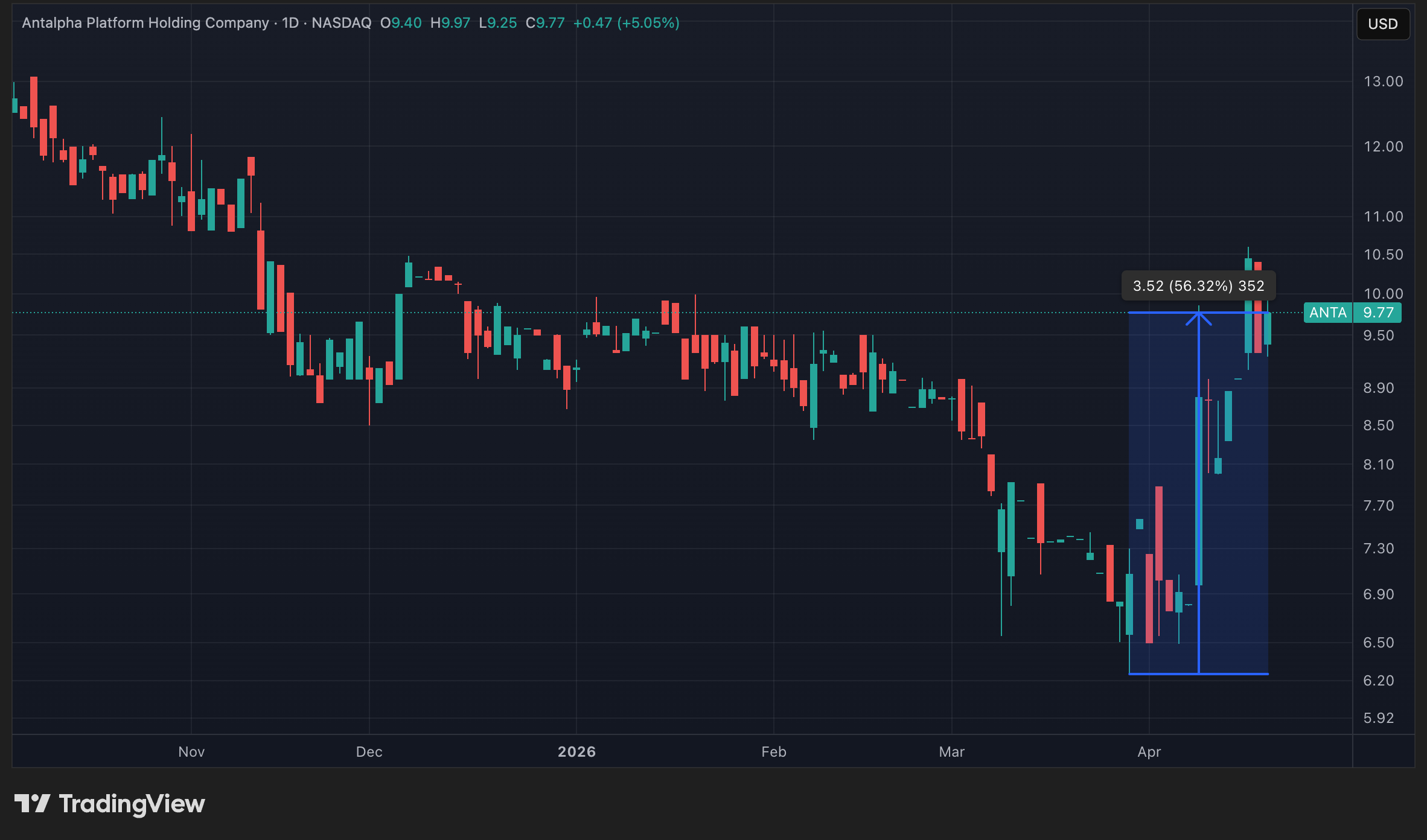Click the +0.47 (+5.05%) change value
This screenshot has width=1427, height=840.
coord(626,23)
